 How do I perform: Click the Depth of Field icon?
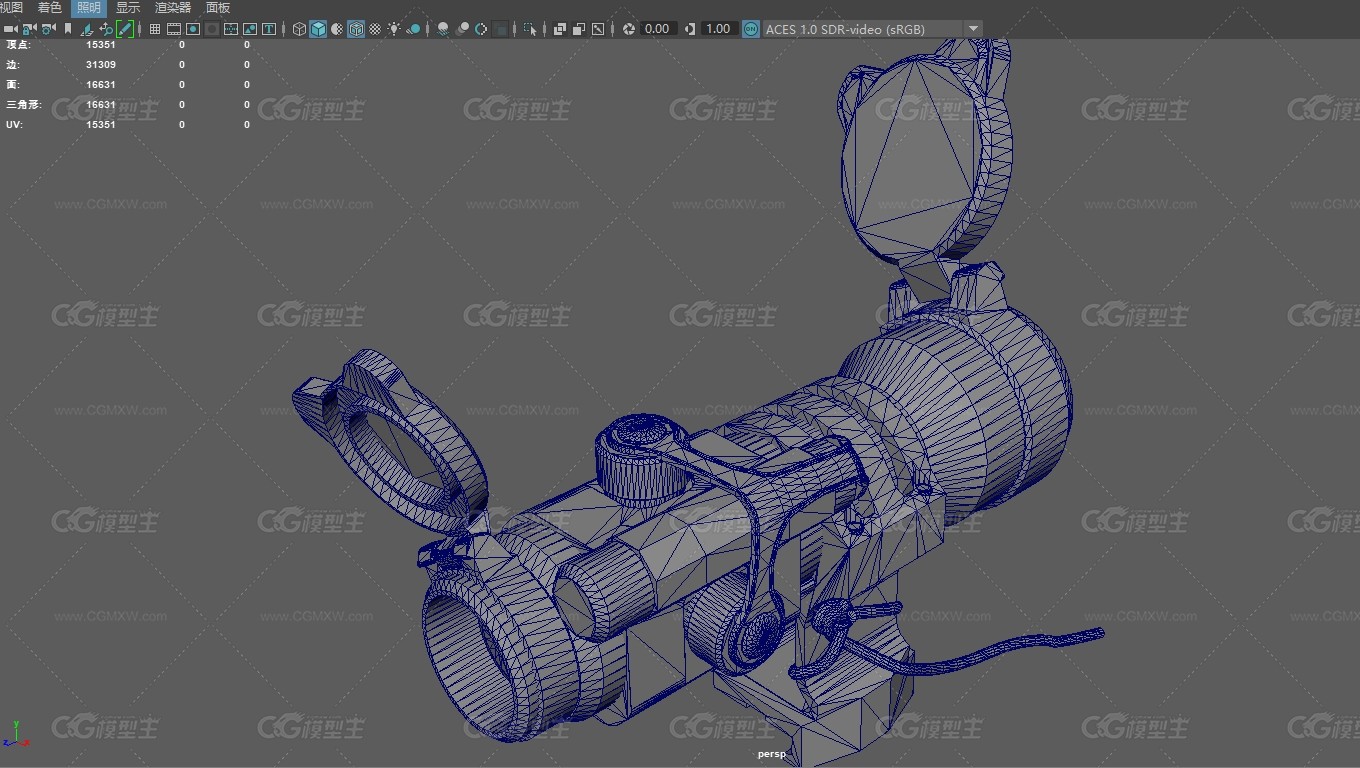(x=500, y=29)
